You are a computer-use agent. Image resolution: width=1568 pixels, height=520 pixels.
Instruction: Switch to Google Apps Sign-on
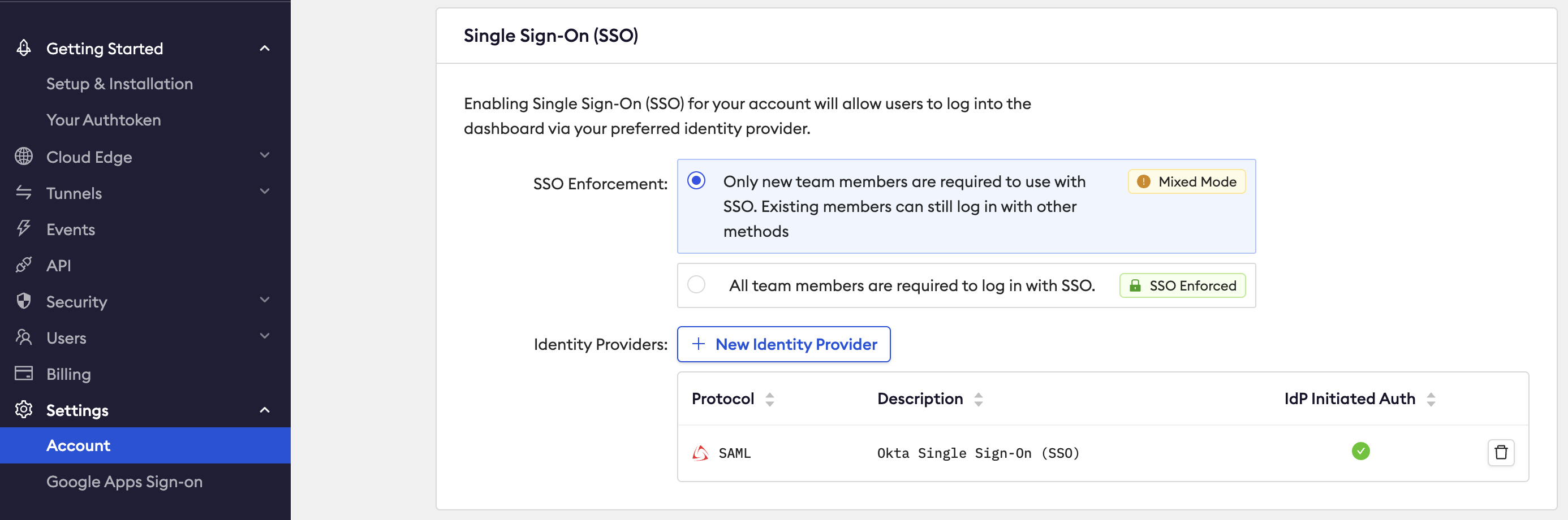[x=124, y=481]
